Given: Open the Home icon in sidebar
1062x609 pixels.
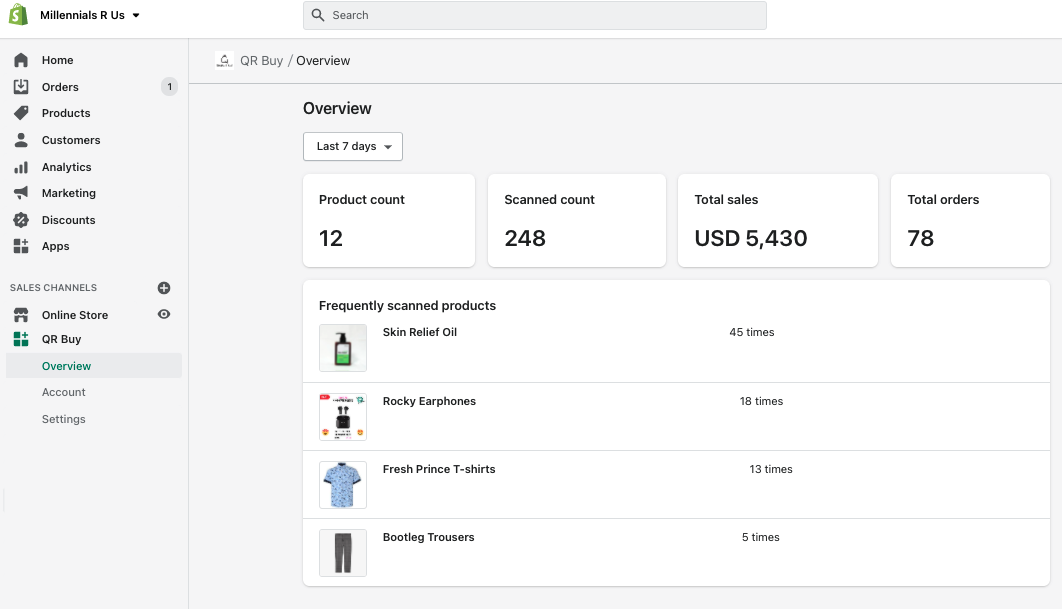Looking at the screenshot, I should (x=21, y=60).
